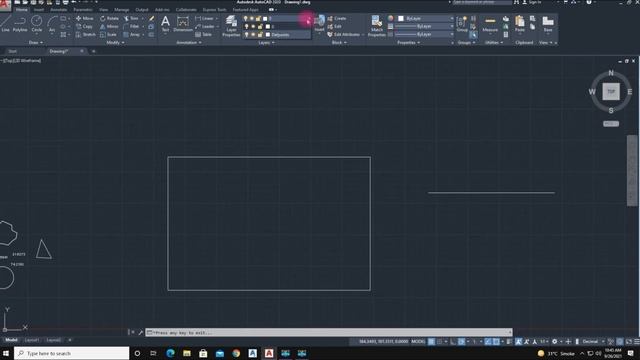Click the Copy tool

point(84,27)
